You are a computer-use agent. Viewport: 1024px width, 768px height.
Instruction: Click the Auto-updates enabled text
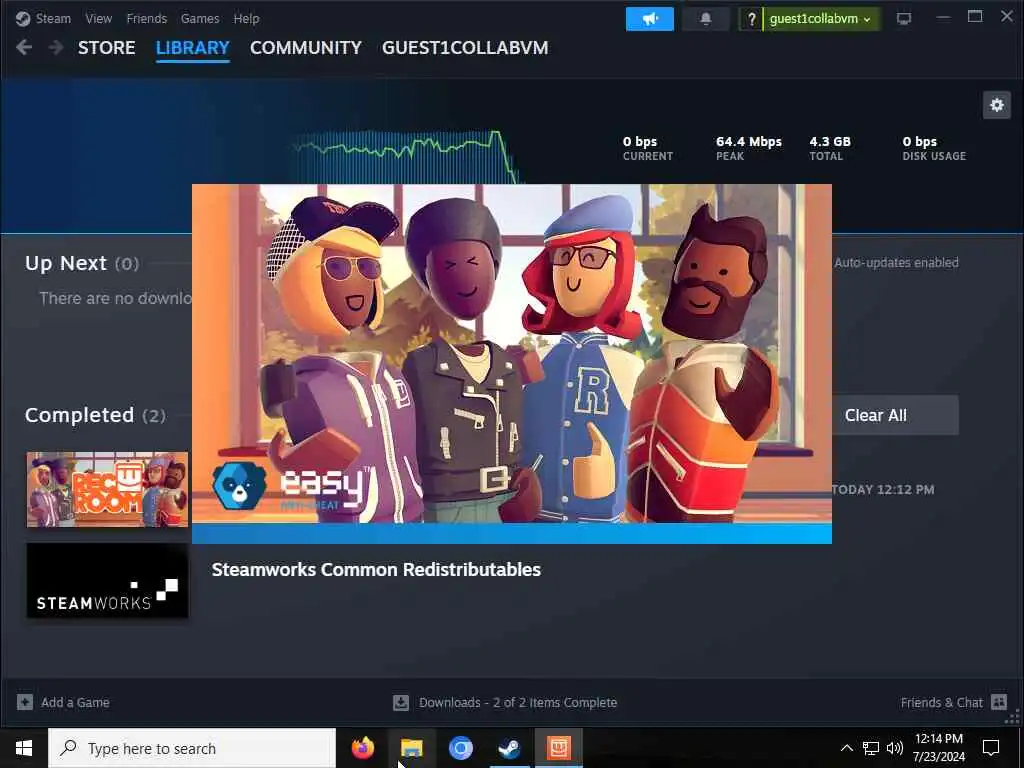[x=896, y=263]
